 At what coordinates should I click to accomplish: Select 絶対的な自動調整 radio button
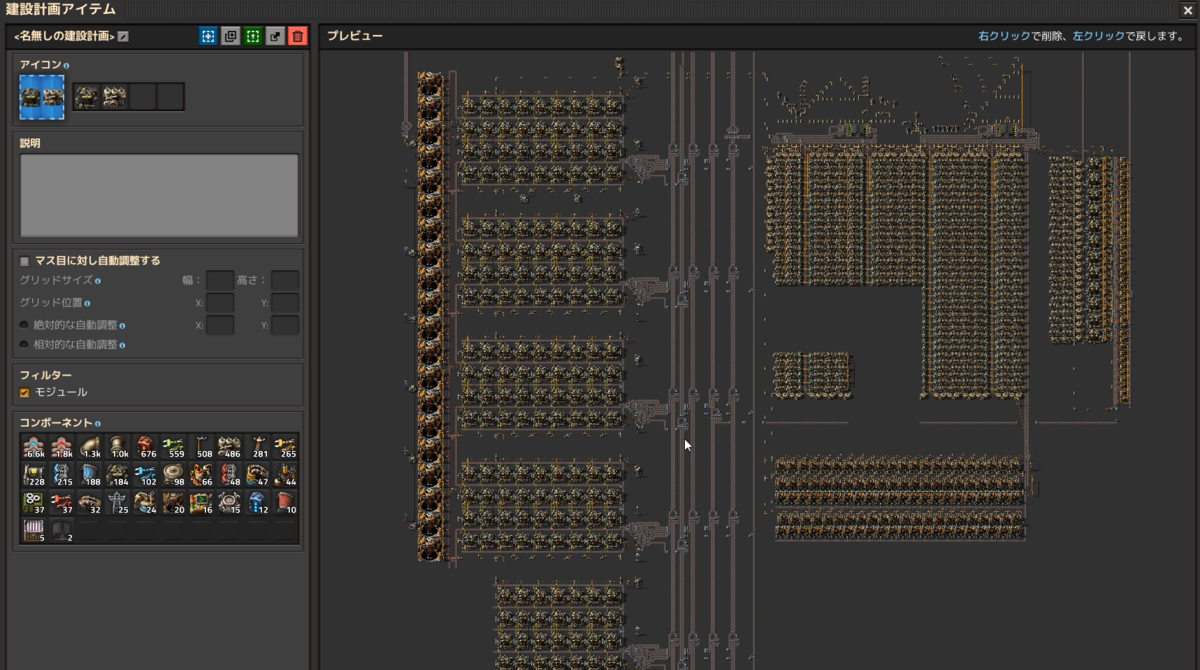[x=25, y=325]
